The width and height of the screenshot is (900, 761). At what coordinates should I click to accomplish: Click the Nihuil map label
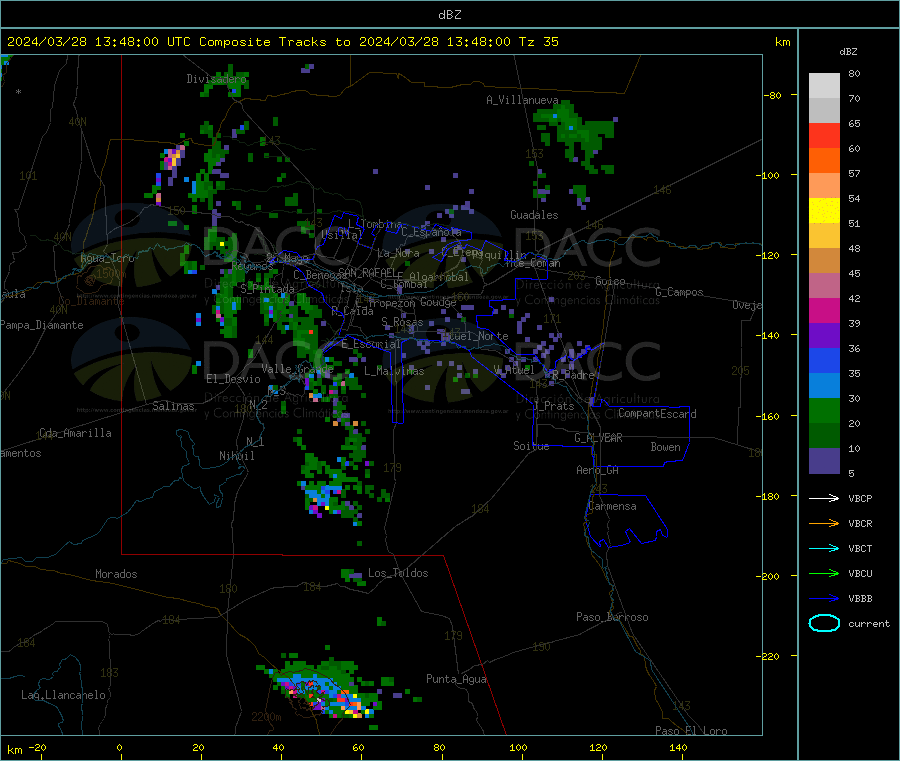click(236, 456)
